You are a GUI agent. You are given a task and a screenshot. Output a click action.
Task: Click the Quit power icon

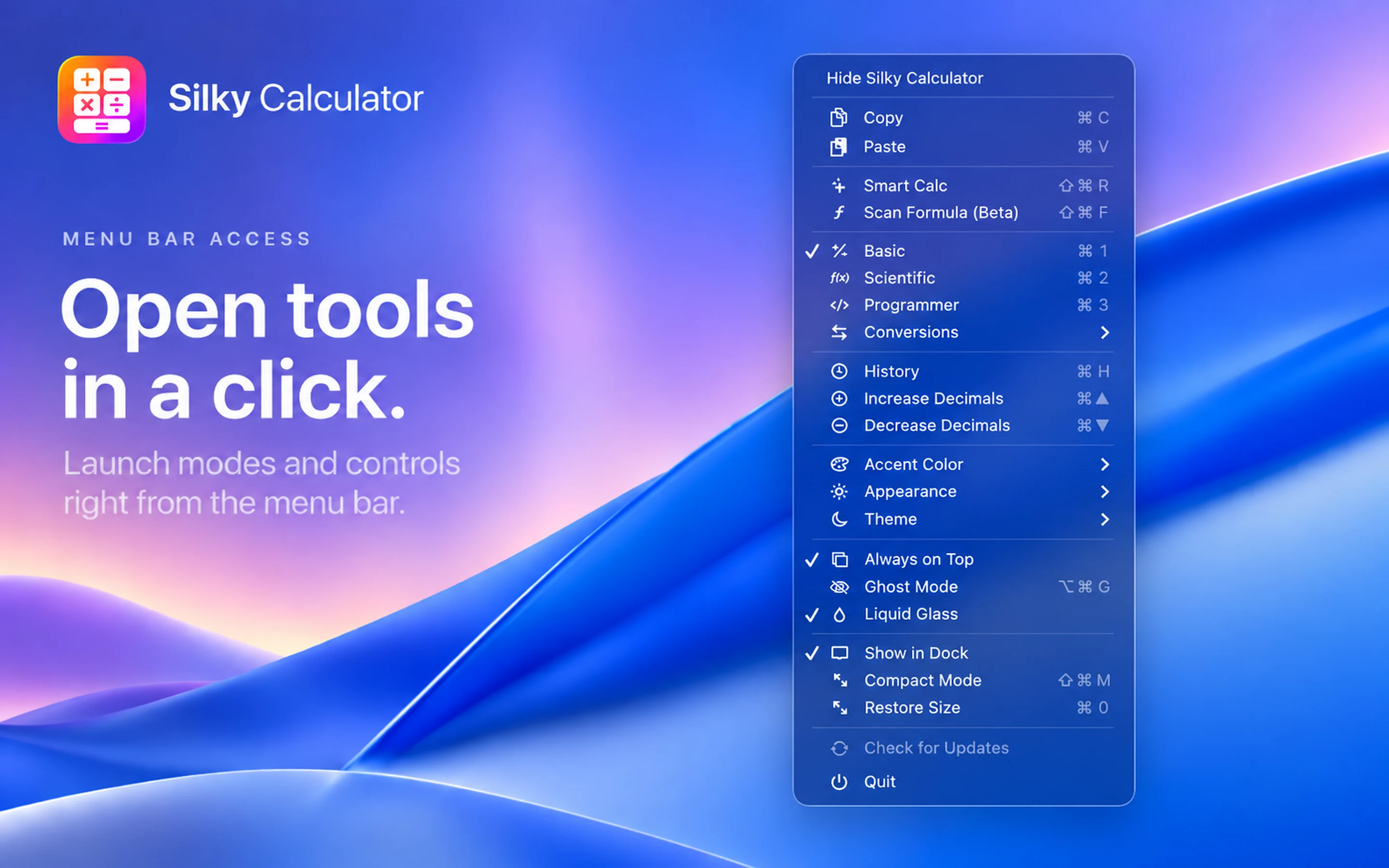[839, 781]
